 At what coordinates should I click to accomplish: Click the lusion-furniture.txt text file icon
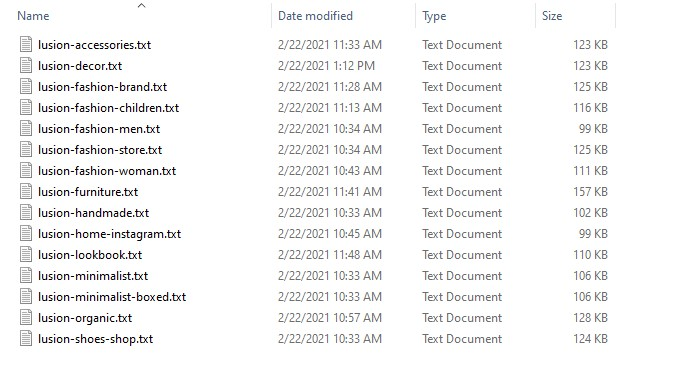tap(26, 191)
